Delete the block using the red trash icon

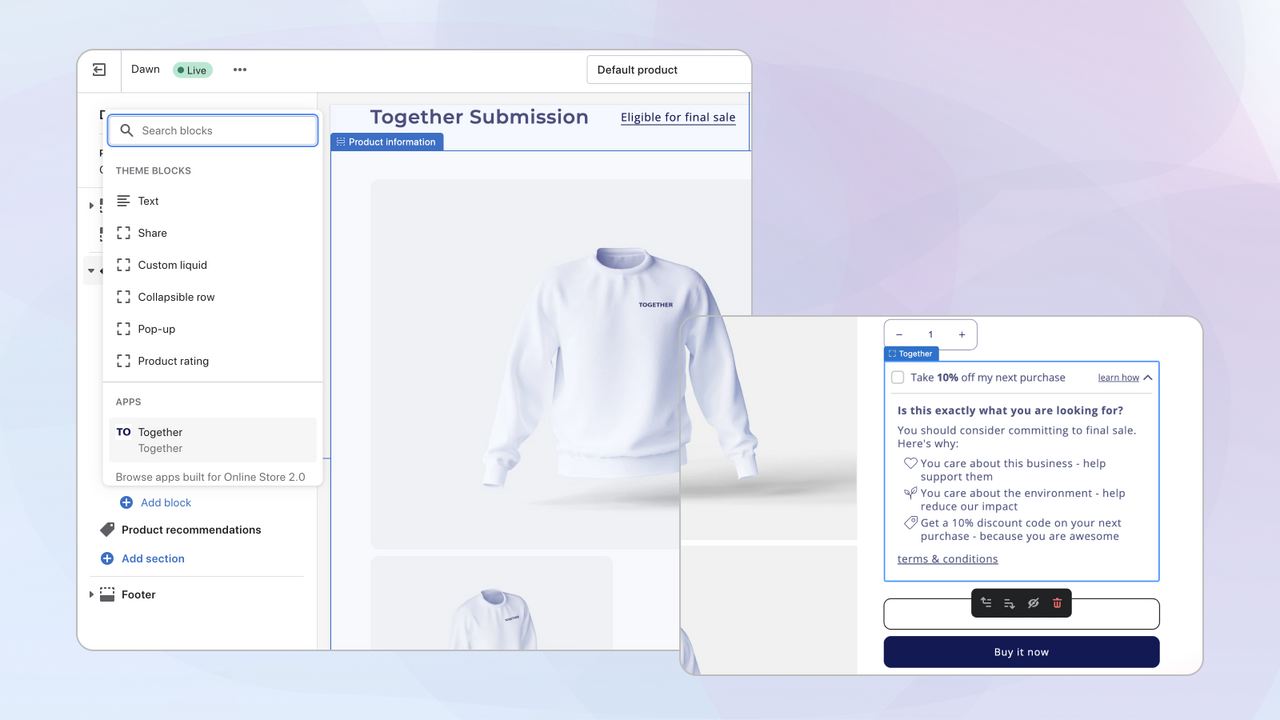click(x=1057, y=603)
